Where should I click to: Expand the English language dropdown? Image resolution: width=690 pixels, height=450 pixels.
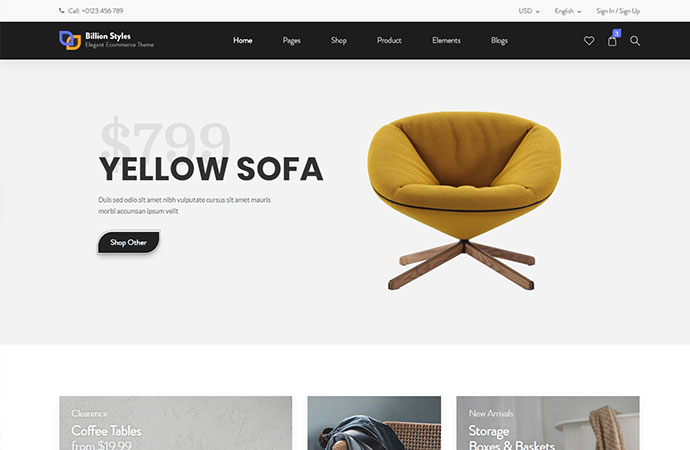pos(568,11)
